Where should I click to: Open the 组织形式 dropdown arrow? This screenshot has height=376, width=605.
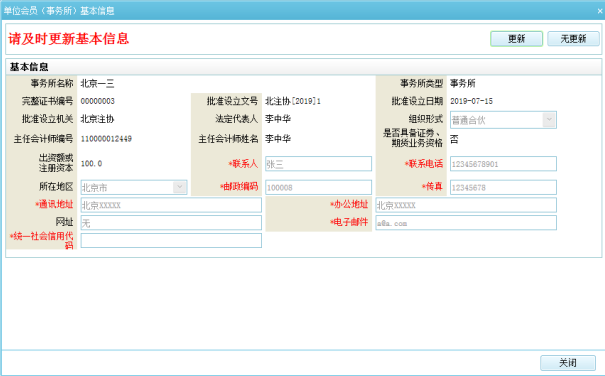click(549, 120)
